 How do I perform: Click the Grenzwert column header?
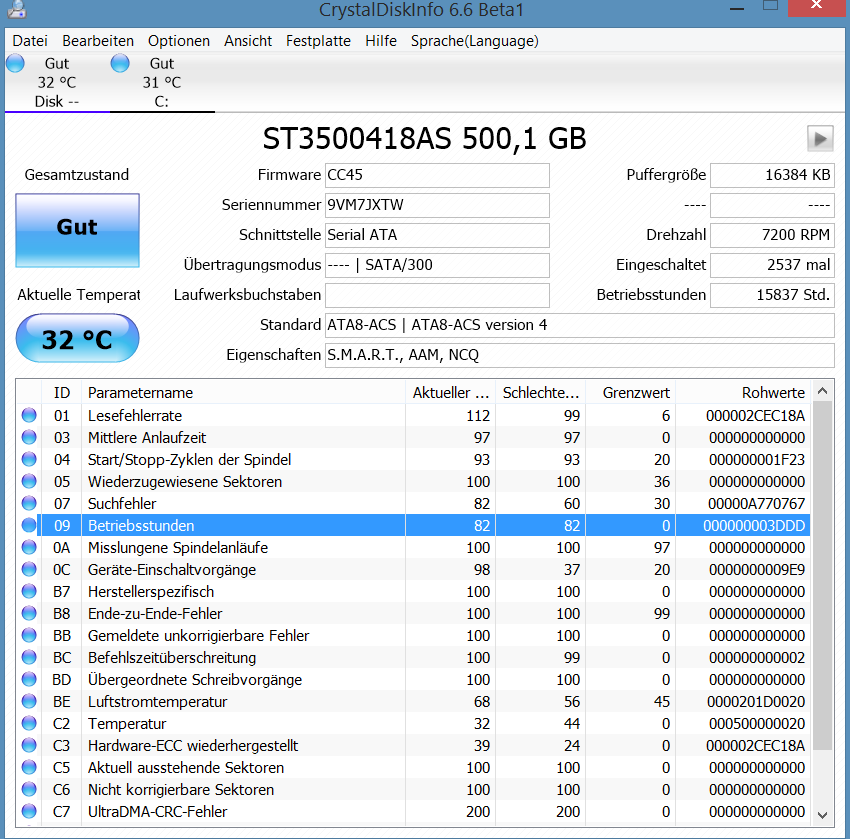(630, 392)
